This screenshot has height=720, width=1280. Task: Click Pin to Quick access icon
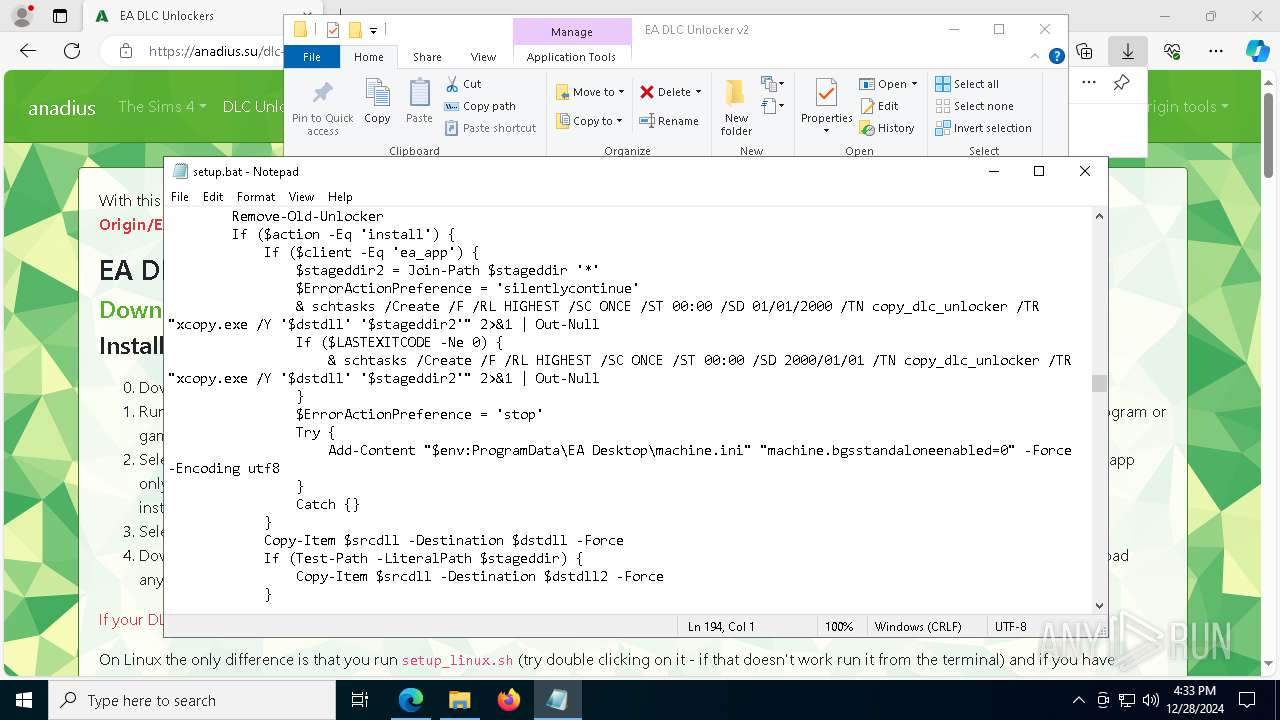point(322,106)
